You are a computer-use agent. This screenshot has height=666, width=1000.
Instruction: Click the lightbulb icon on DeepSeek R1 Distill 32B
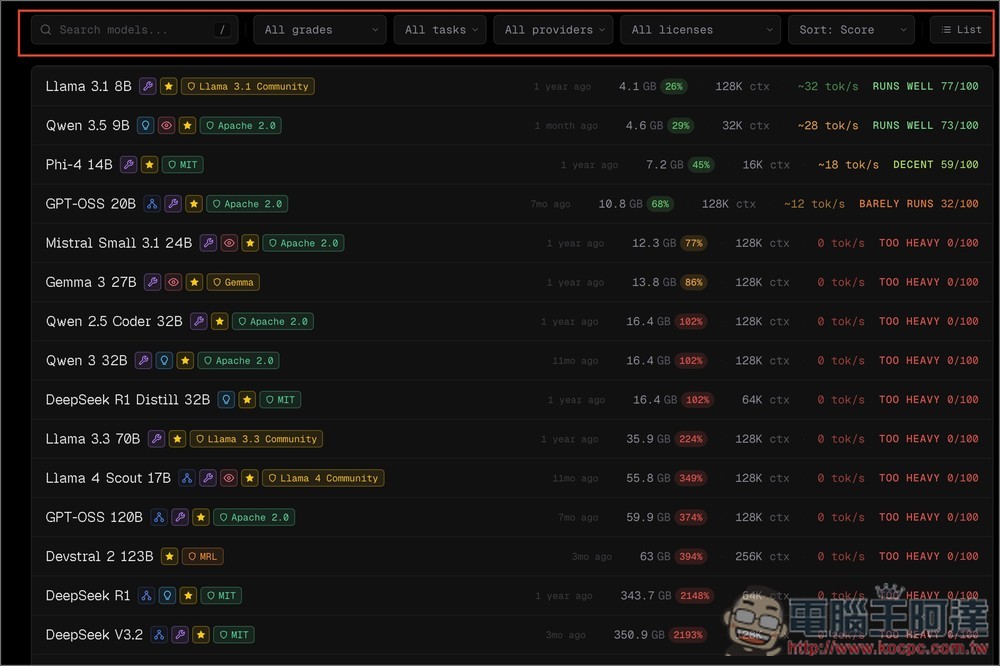[226, 400]
